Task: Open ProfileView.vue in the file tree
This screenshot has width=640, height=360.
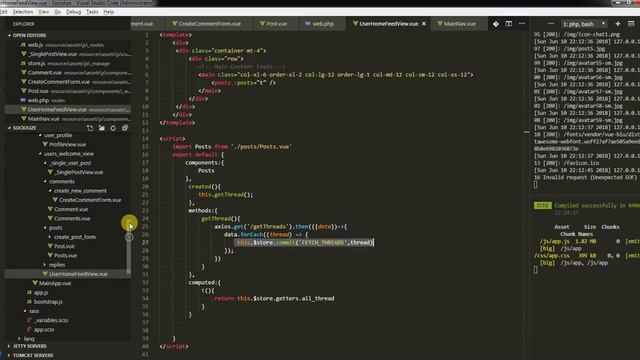Action: tap(67, 144)
